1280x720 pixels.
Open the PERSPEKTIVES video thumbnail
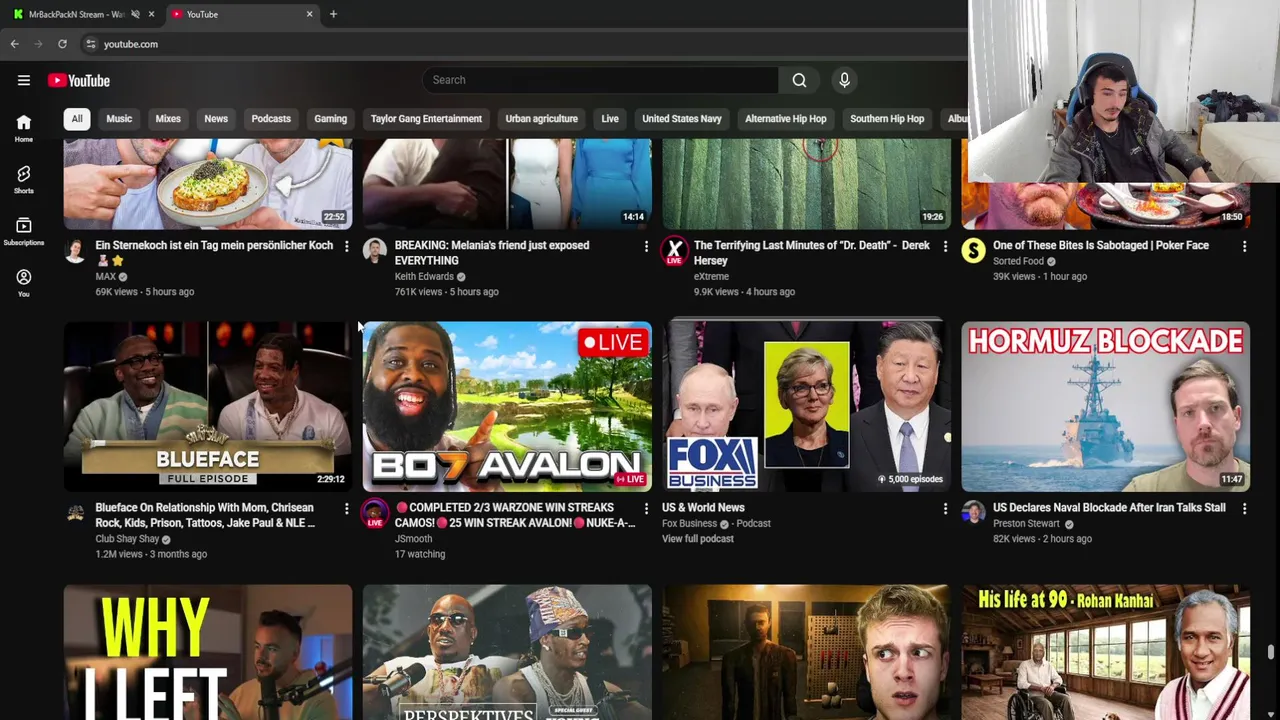coord(507,652)
